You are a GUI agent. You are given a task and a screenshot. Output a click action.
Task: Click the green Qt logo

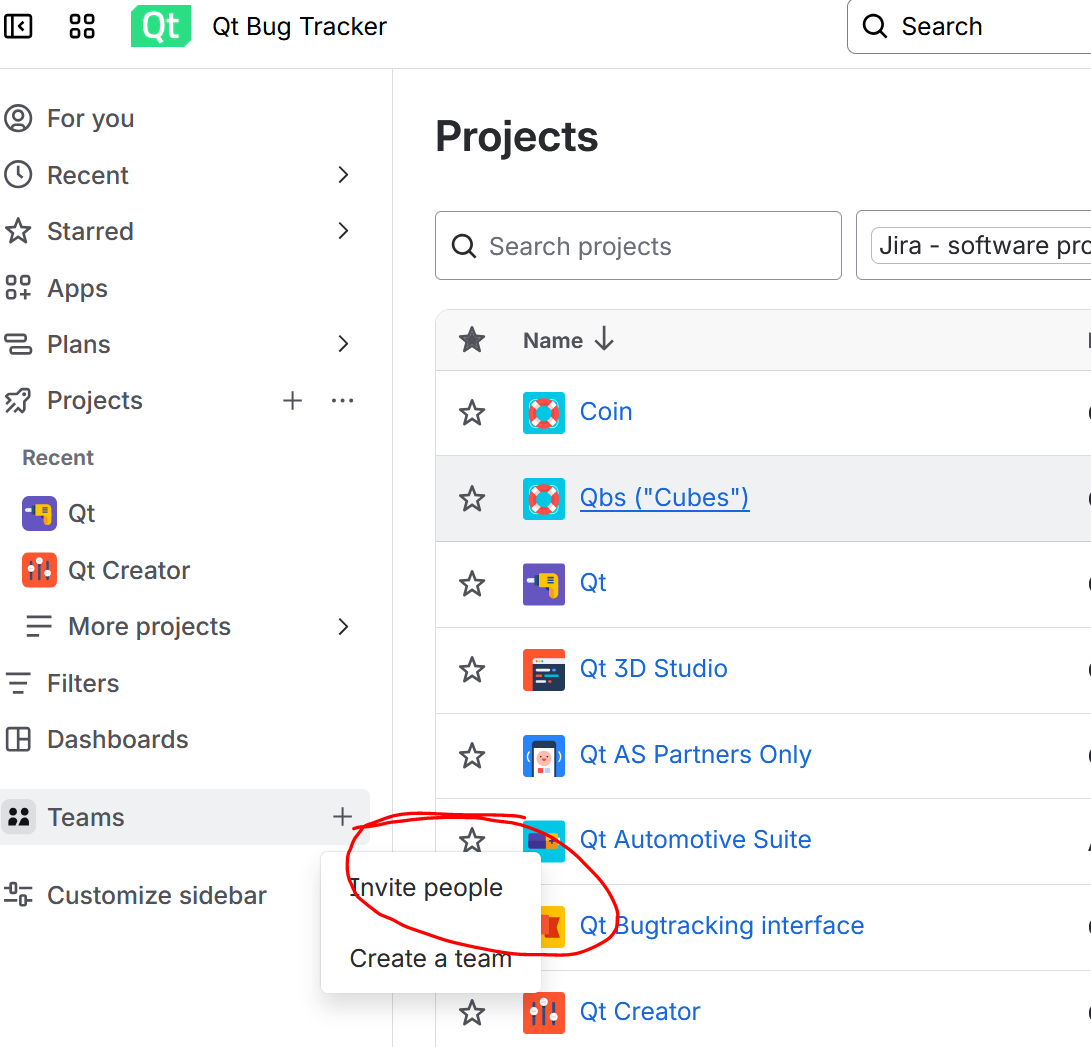[x=161, y=26]
